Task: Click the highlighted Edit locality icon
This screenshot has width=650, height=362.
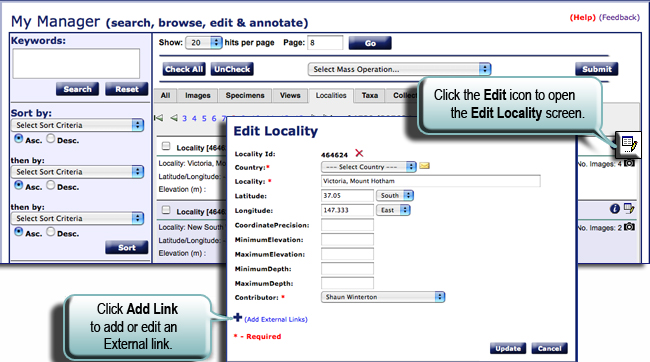Action: pyautogui.click(x=628, y=145)
